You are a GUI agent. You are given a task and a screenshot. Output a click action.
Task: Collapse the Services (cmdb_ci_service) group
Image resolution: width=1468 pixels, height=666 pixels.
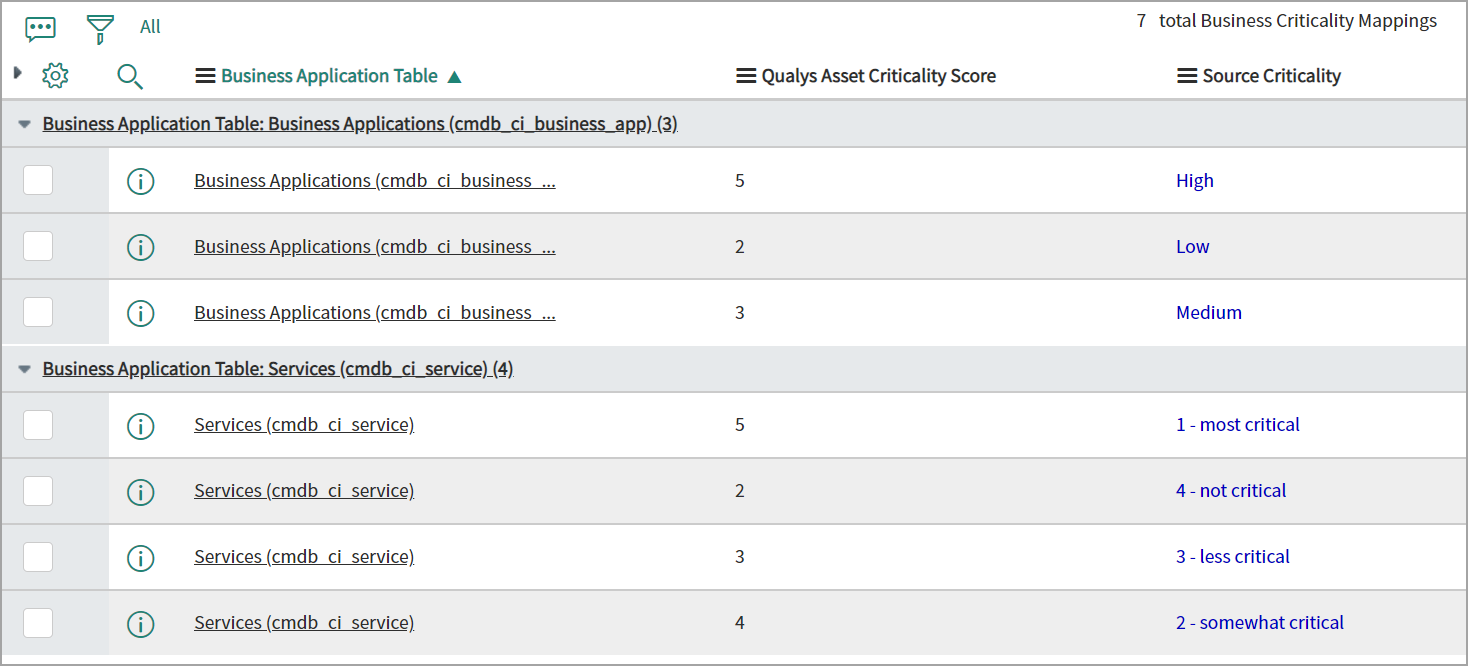coord(24,368)
